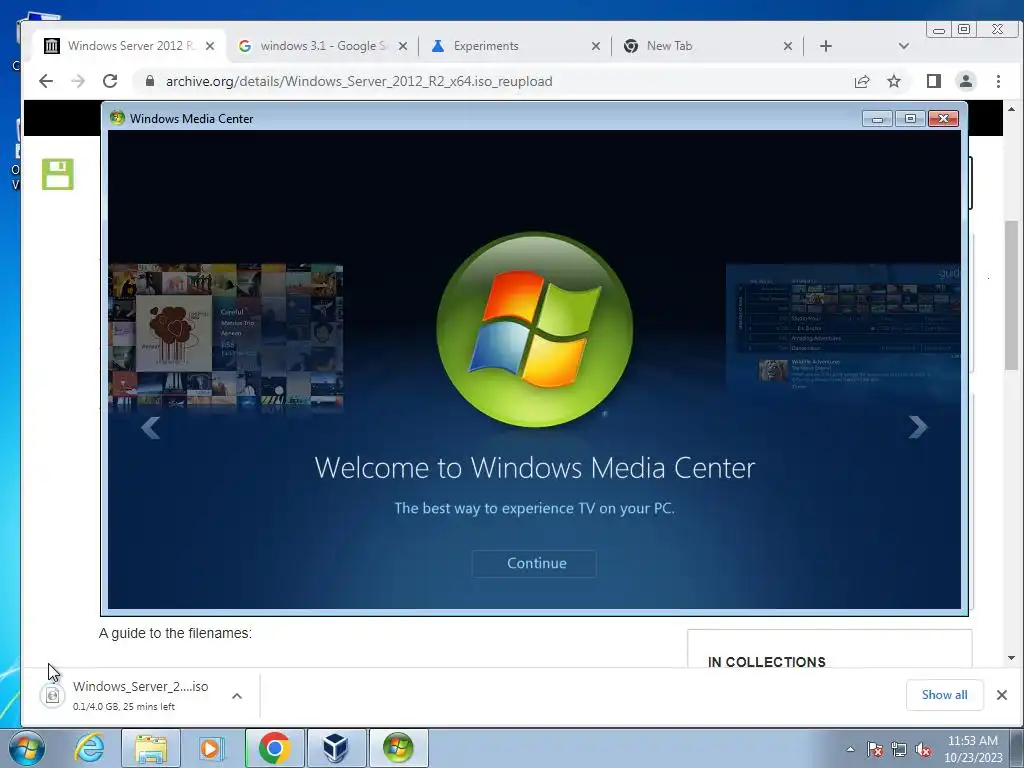This screenshot has width=1024, height=768.
Task: Open Chrome side panel
Action: [x=933, y=81]
